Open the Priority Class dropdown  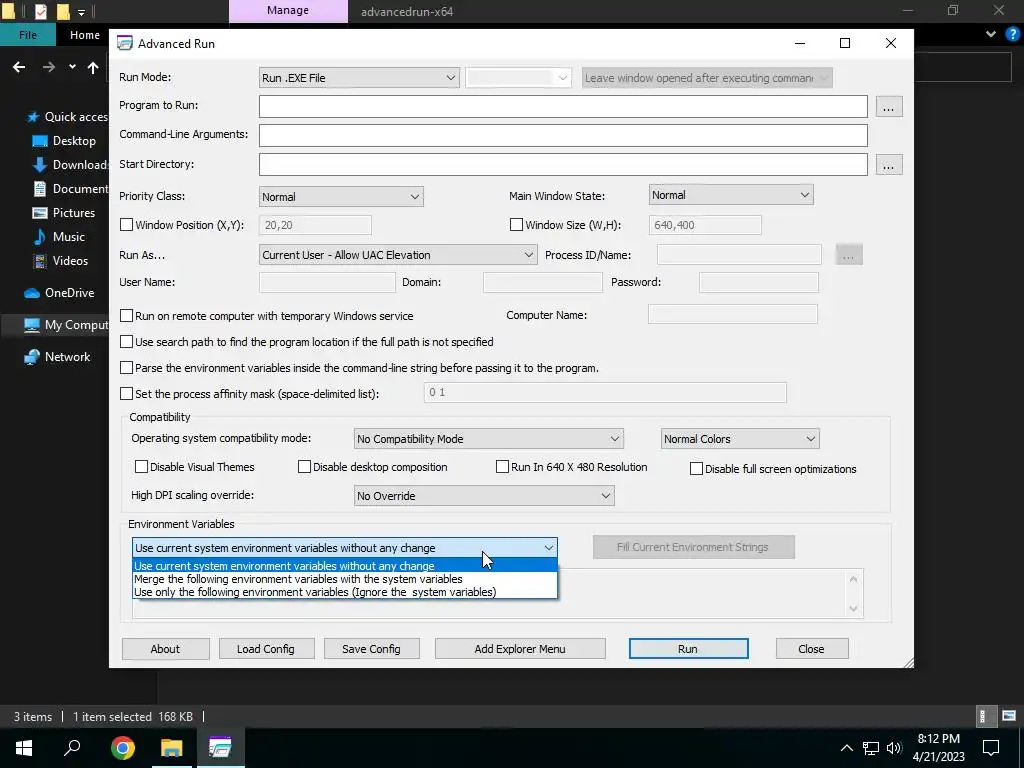point(341,197)
